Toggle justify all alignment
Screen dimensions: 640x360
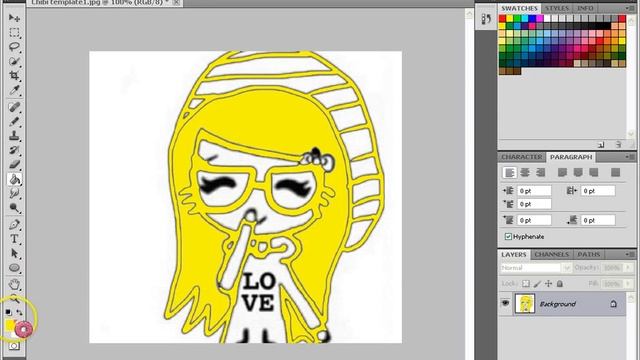(x=616, y=173)
